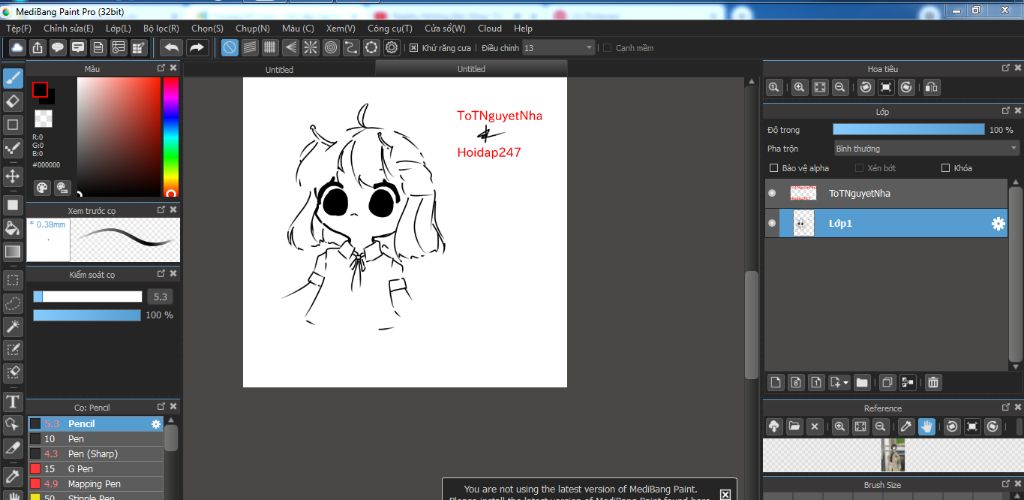Select the Text tool
1024x500 pixels.
pyautogui.click(x=13, y=401)
